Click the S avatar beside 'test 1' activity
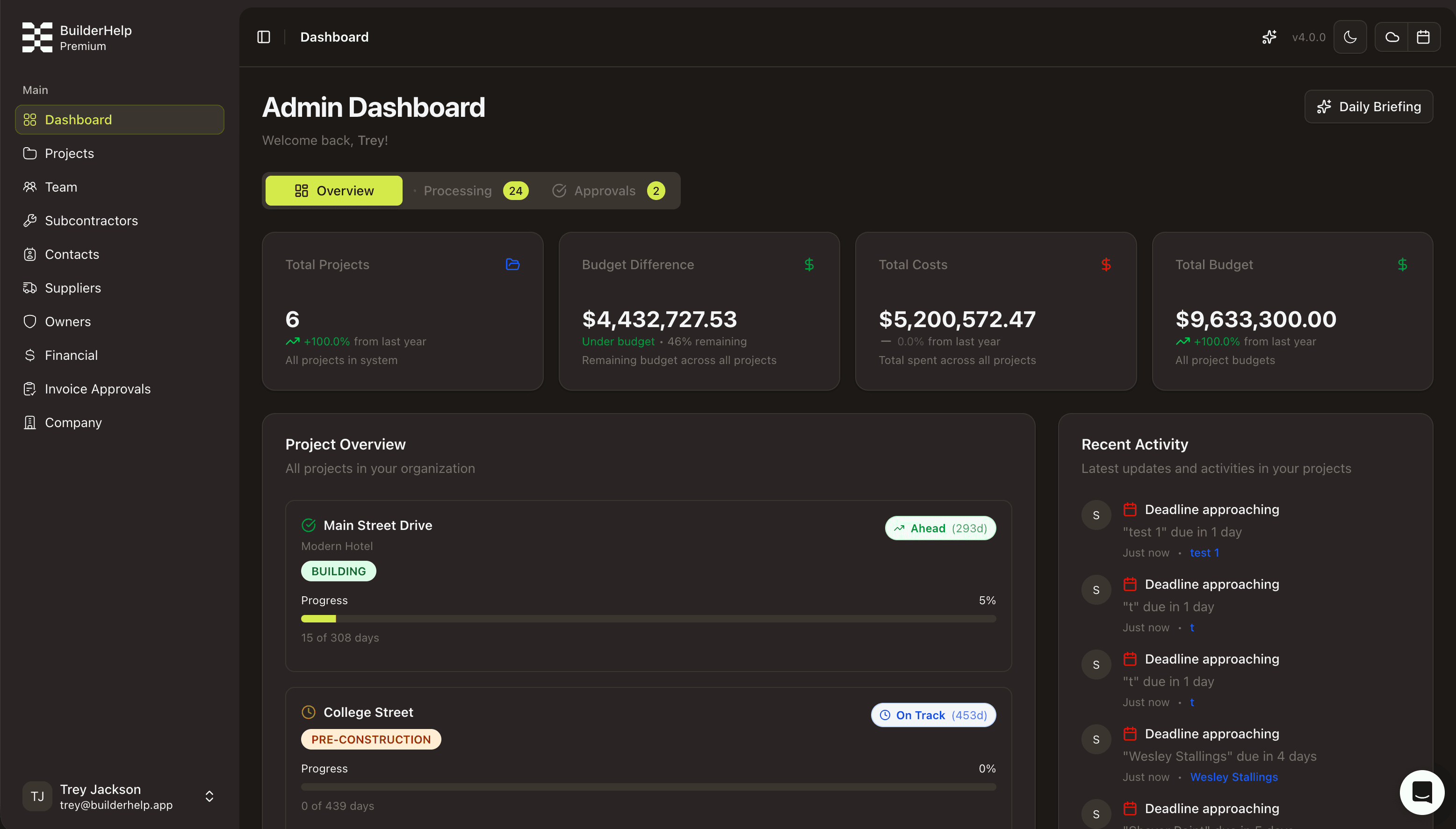Screen dimensions: 1456x829 (1096, 515)
